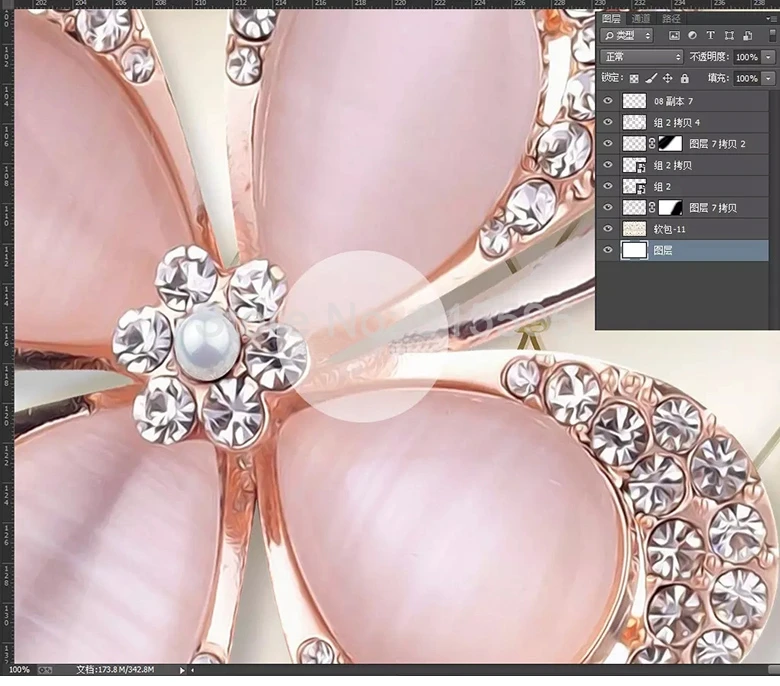780x686 pixels.
Task: Click mask link icon on 图层 7 拷贝 2
Action: tap(652, 144)
